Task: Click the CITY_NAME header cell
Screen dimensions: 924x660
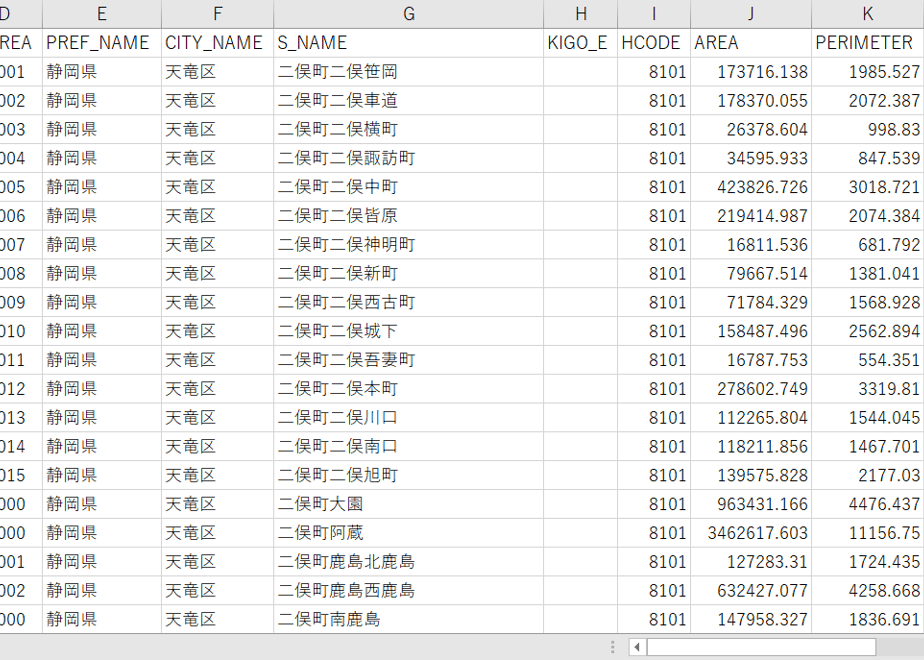Action: point(217,43)
